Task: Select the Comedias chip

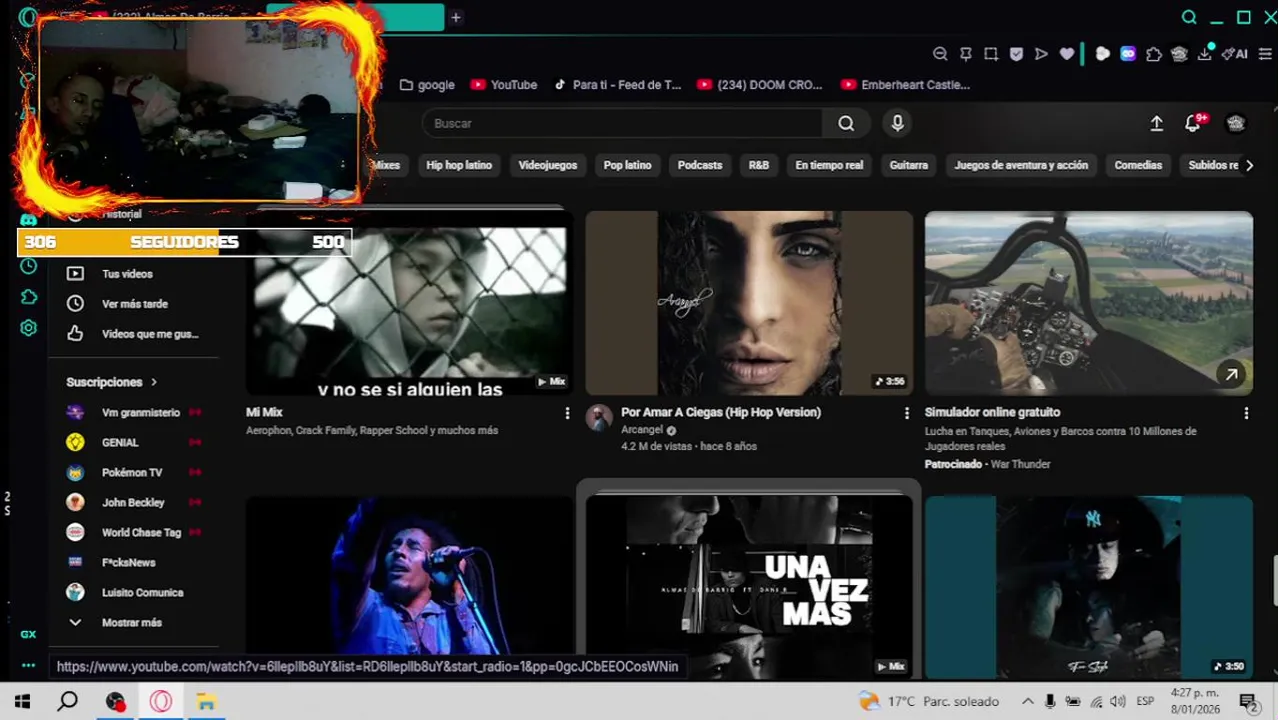Action: 1138,165
